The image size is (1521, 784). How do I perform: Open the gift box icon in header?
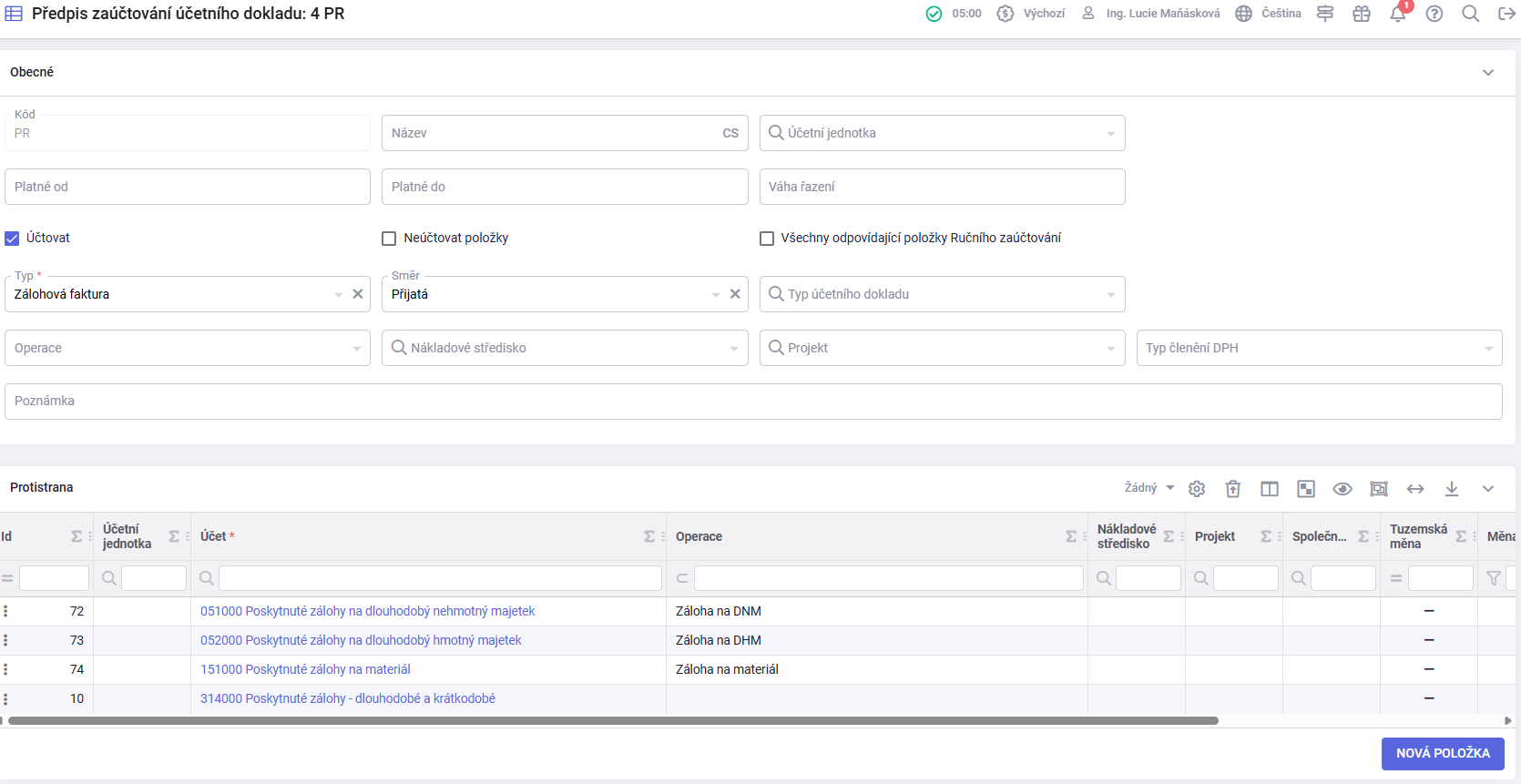(1362, 14)
